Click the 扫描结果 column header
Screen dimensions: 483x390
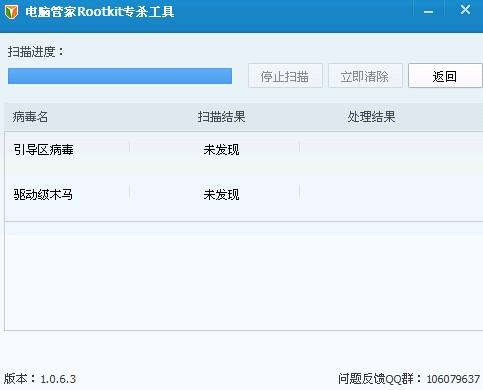click(221, 117)
